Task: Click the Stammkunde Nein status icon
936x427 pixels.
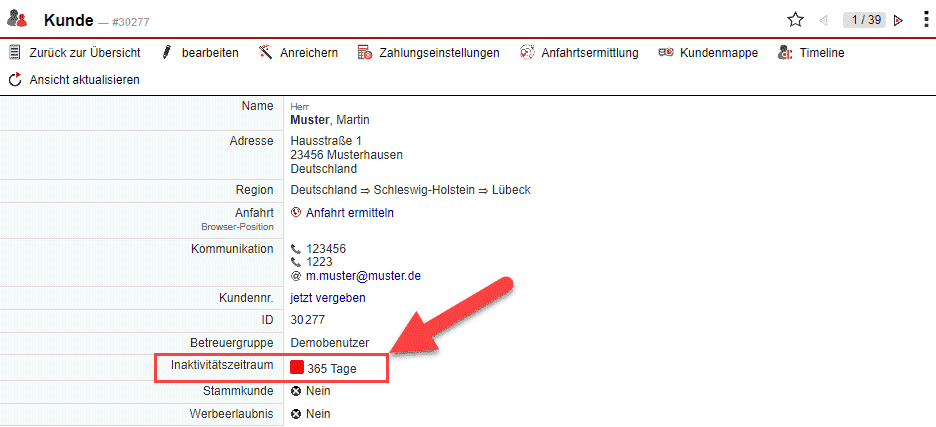Action: click(x=296, y=391)
